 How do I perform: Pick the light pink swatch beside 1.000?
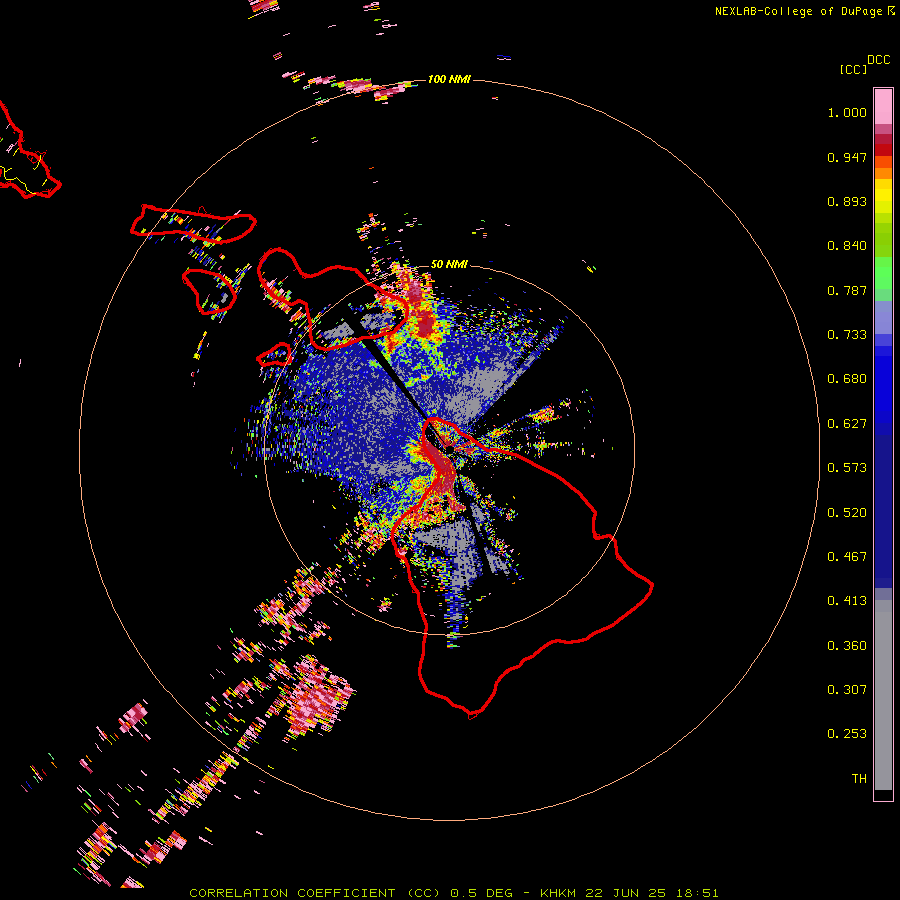(x=883, y=107)
